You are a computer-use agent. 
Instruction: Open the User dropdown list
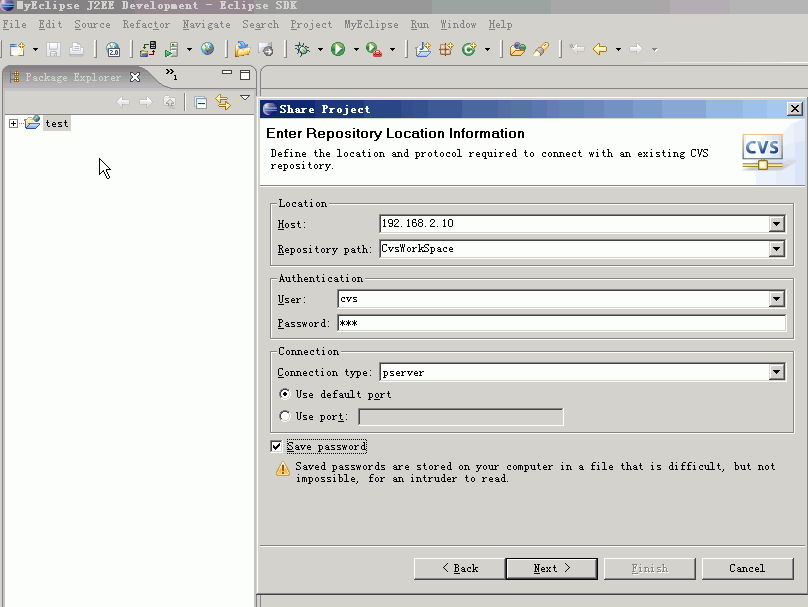point(777,299)
